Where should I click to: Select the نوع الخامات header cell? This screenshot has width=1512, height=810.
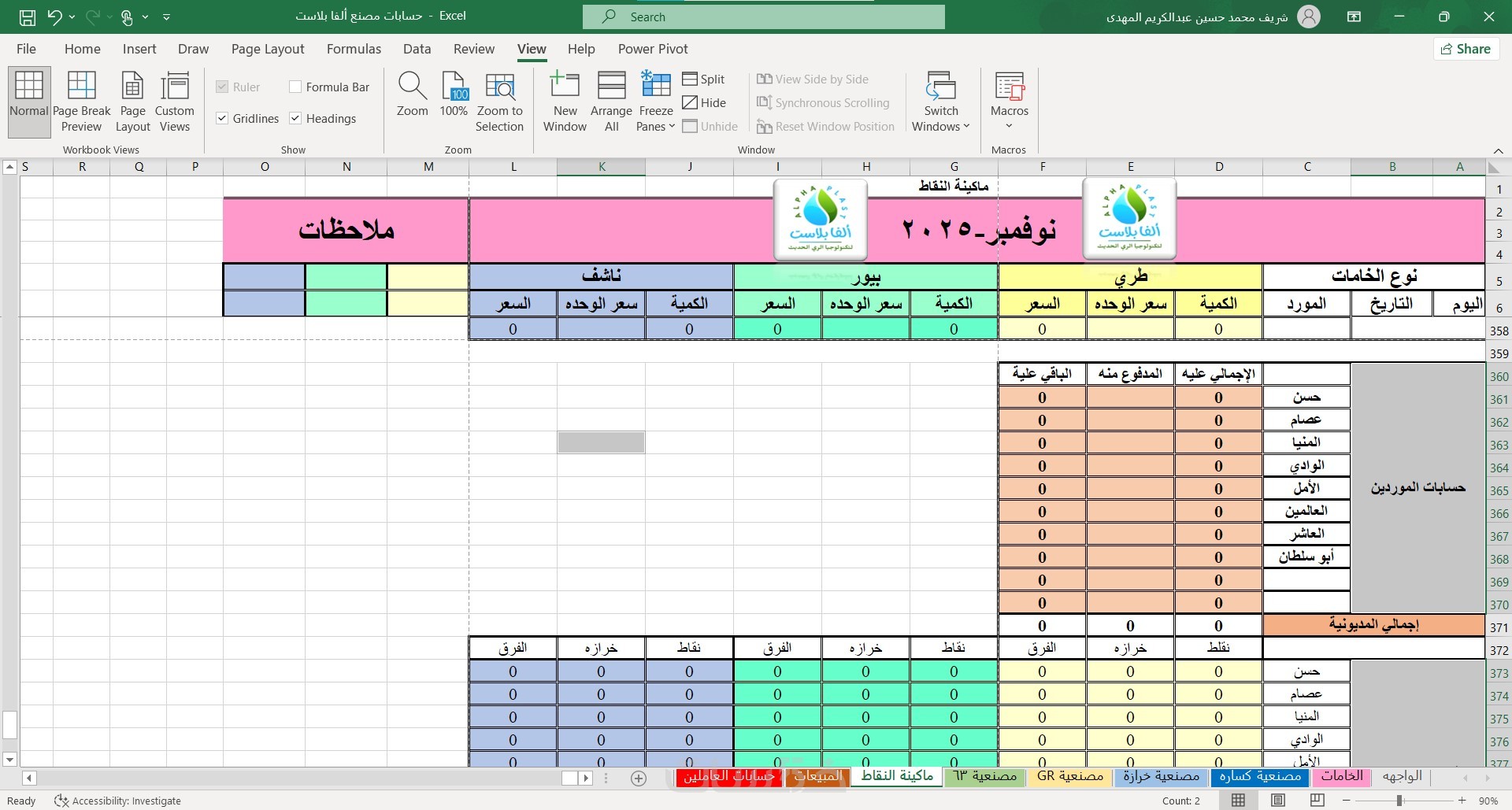[1373, 276]
